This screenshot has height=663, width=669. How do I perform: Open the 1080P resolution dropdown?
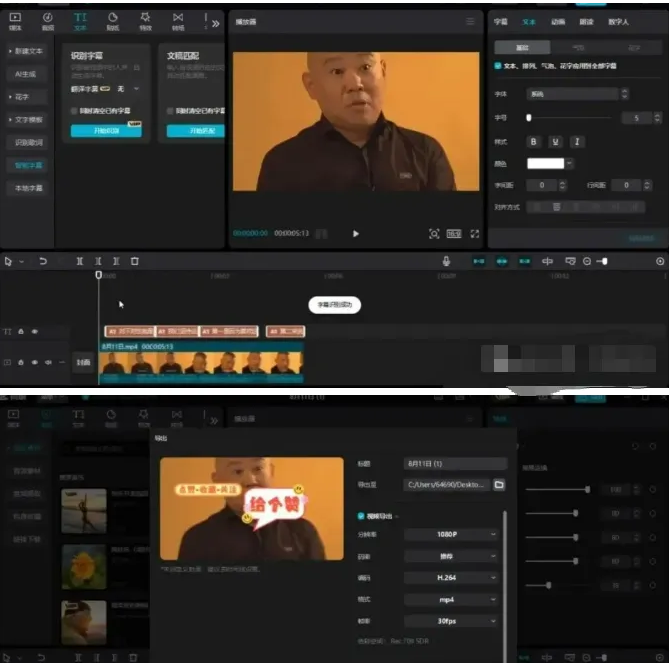coord(451,534)
